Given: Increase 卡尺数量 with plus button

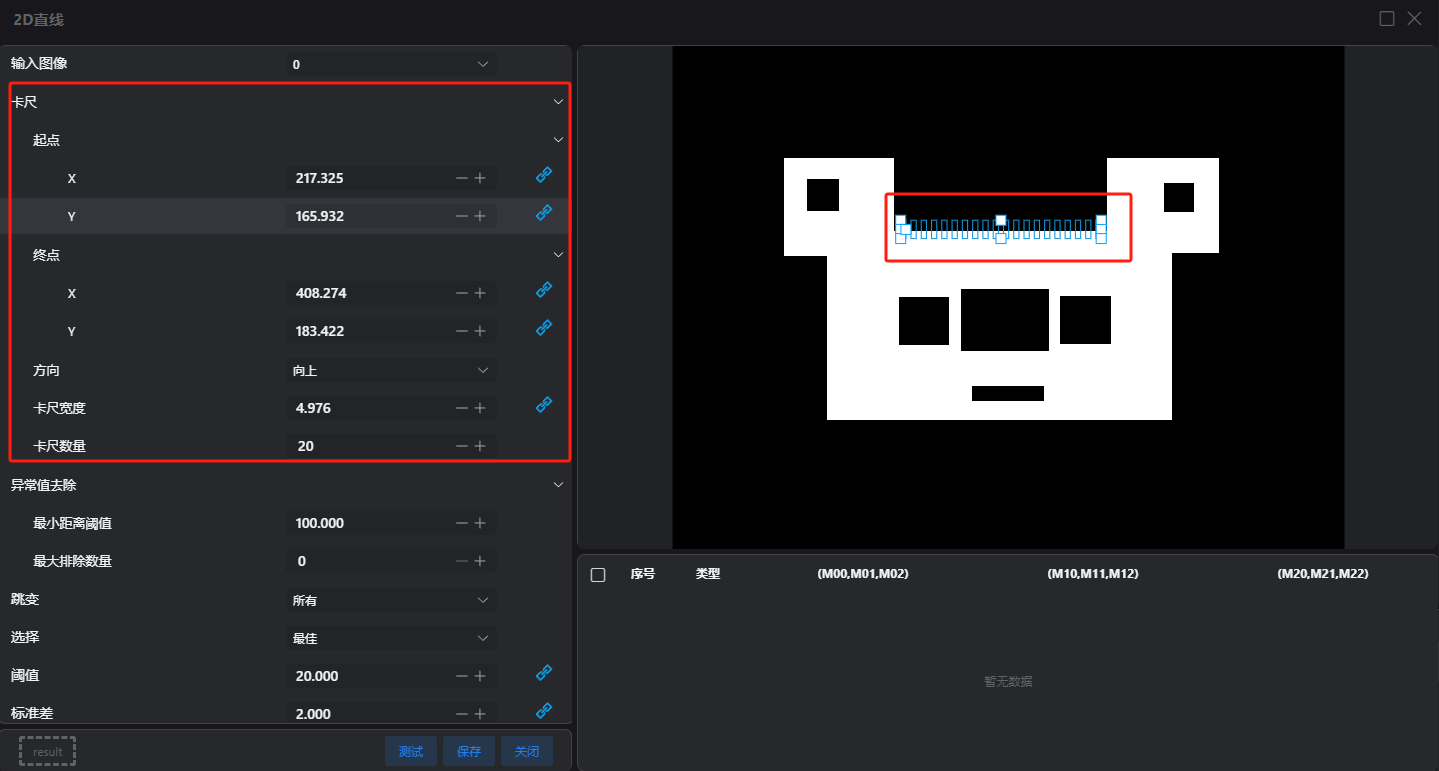Looking at the screenshot, I should tap(480, 446).
